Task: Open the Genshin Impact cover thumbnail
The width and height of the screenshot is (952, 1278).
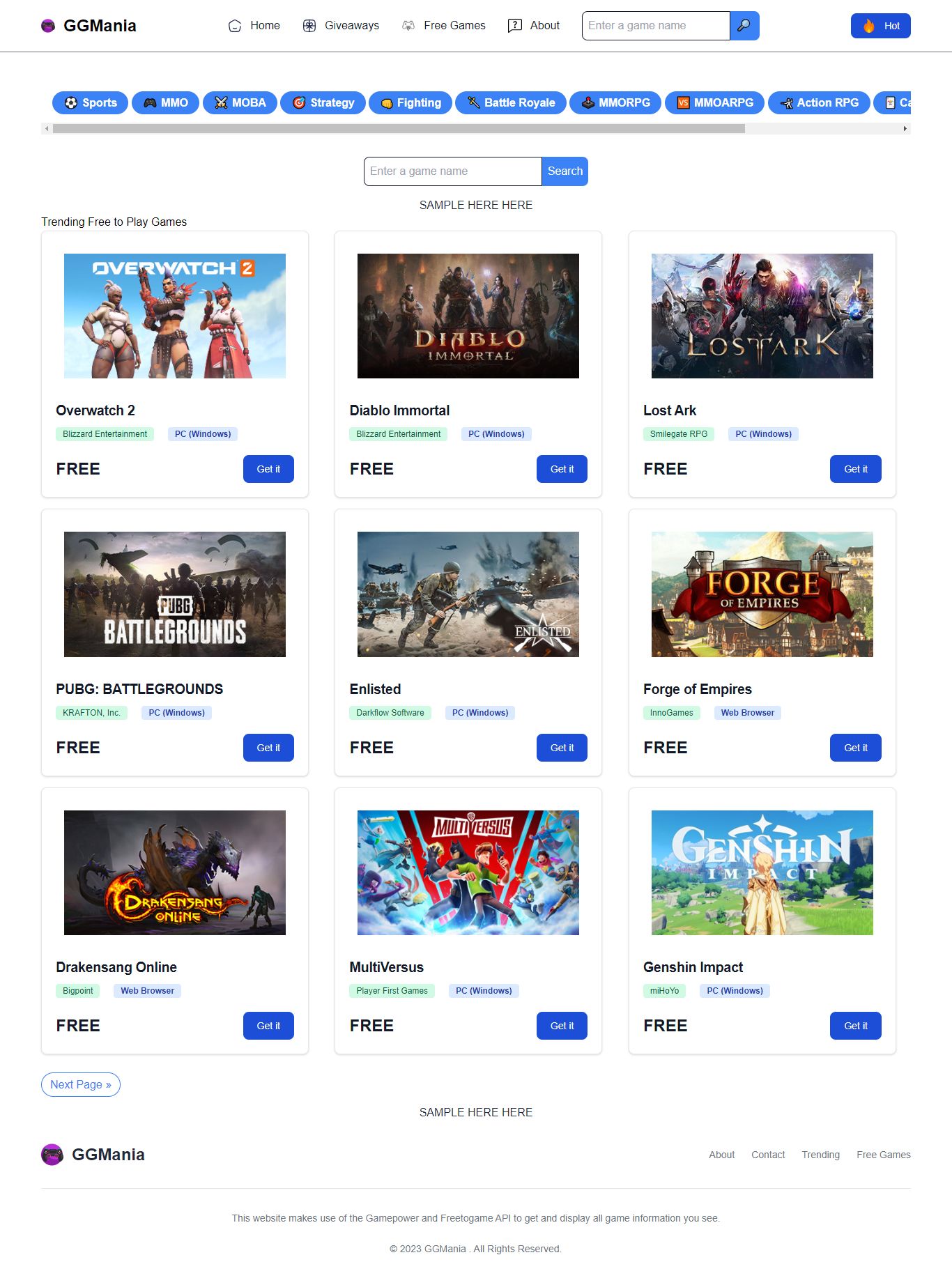Action: point(762,872)
